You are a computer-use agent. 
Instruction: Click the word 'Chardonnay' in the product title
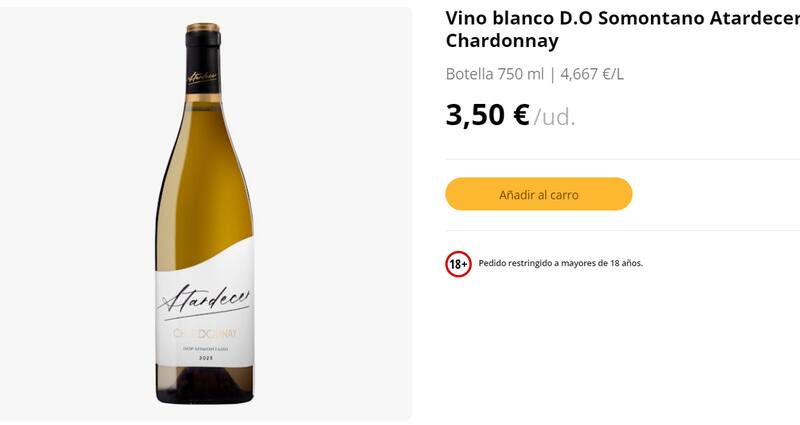point(501,41)
